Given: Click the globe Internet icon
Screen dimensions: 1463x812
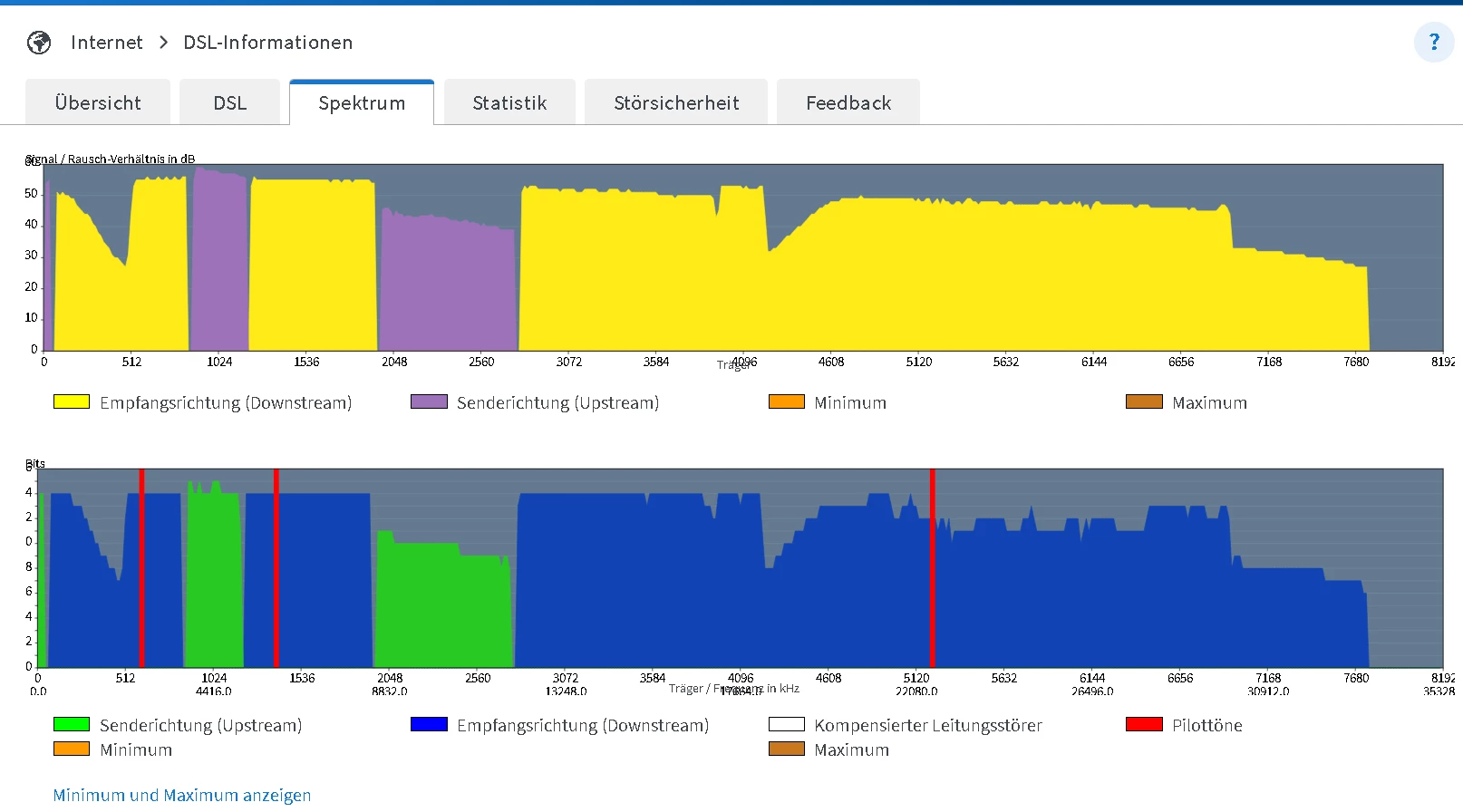Looking at the screenshot, I should (x=39, y=43).
